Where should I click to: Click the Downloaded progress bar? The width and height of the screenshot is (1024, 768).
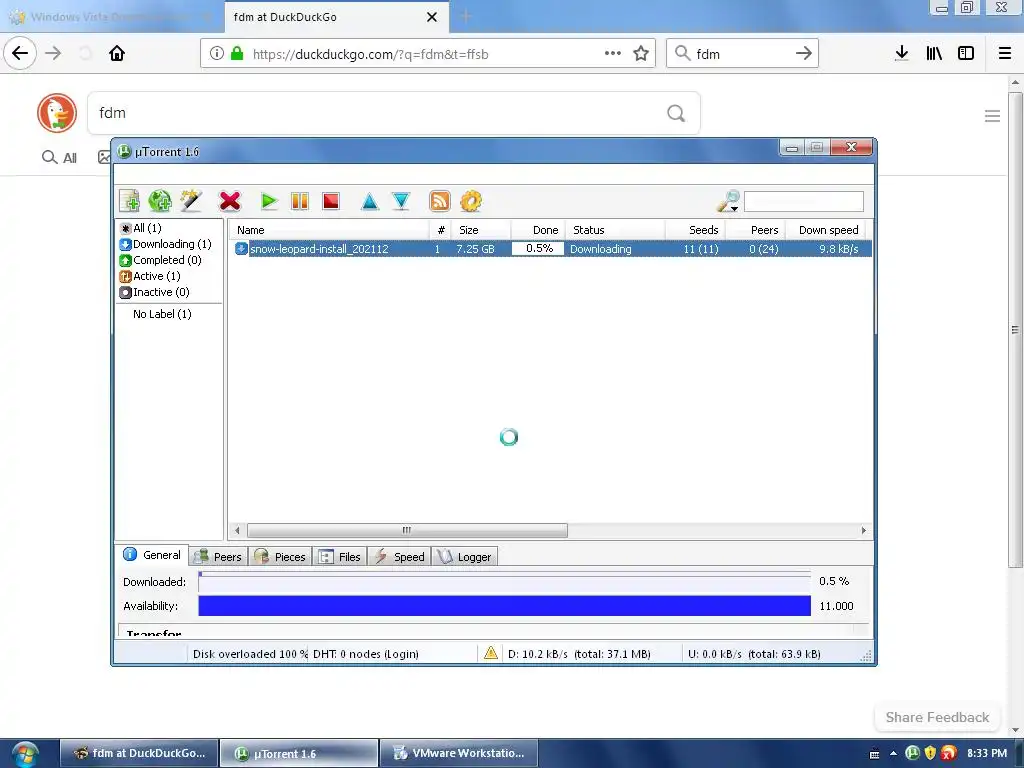click(504, 581)
